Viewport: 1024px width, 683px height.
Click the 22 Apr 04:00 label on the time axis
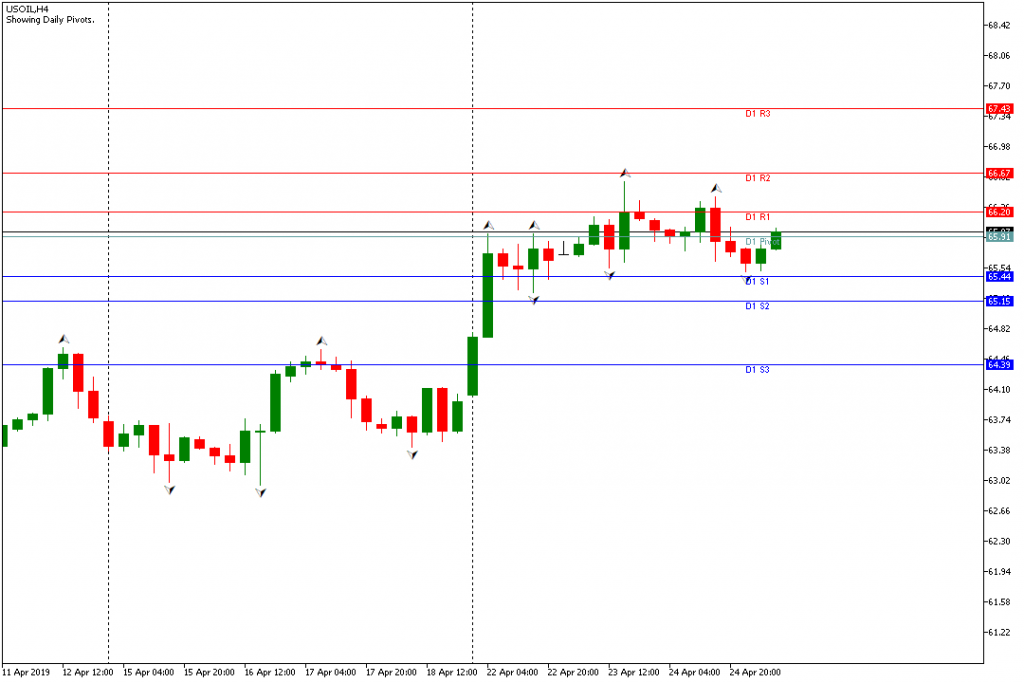512,672
